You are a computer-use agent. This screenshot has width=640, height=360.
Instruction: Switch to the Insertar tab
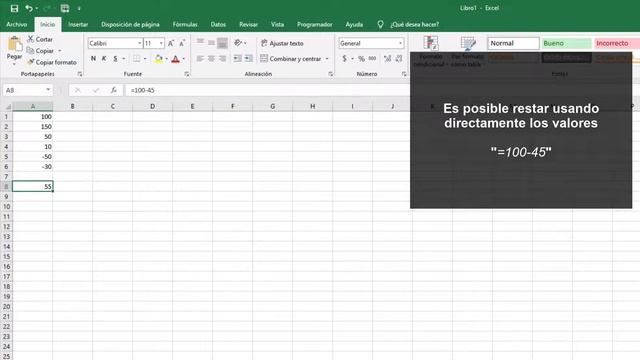point(78,24)
